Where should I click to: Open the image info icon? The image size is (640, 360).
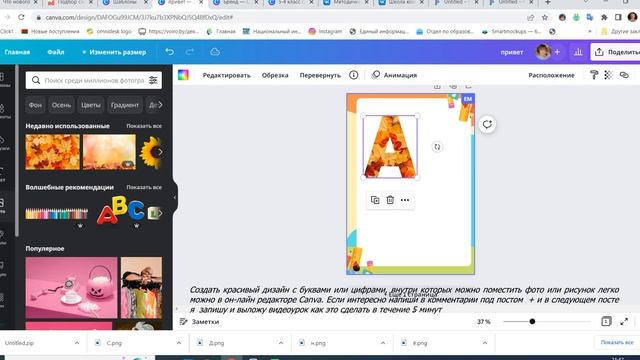pos(353,75)
